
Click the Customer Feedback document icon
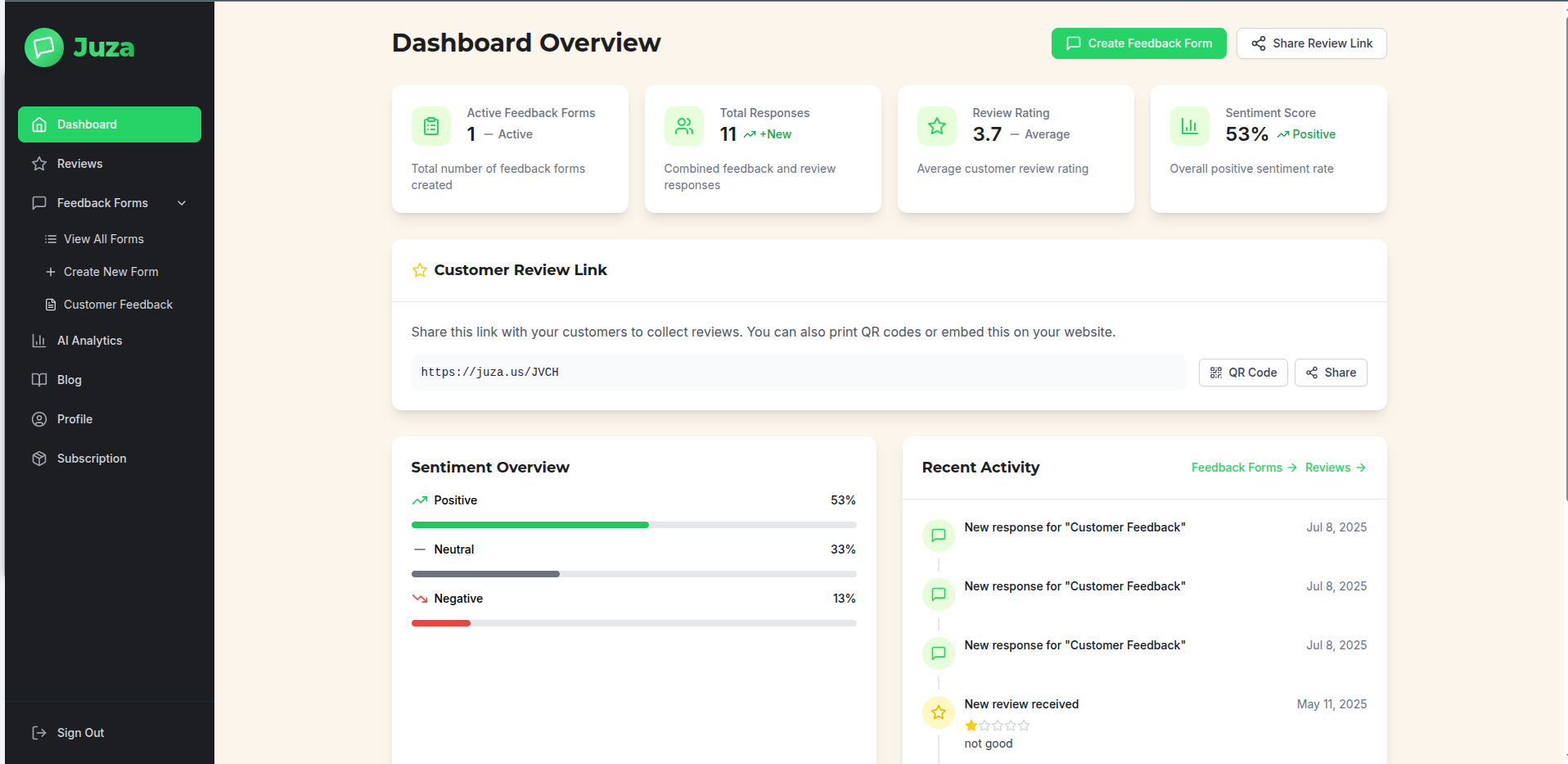(51, 305)
